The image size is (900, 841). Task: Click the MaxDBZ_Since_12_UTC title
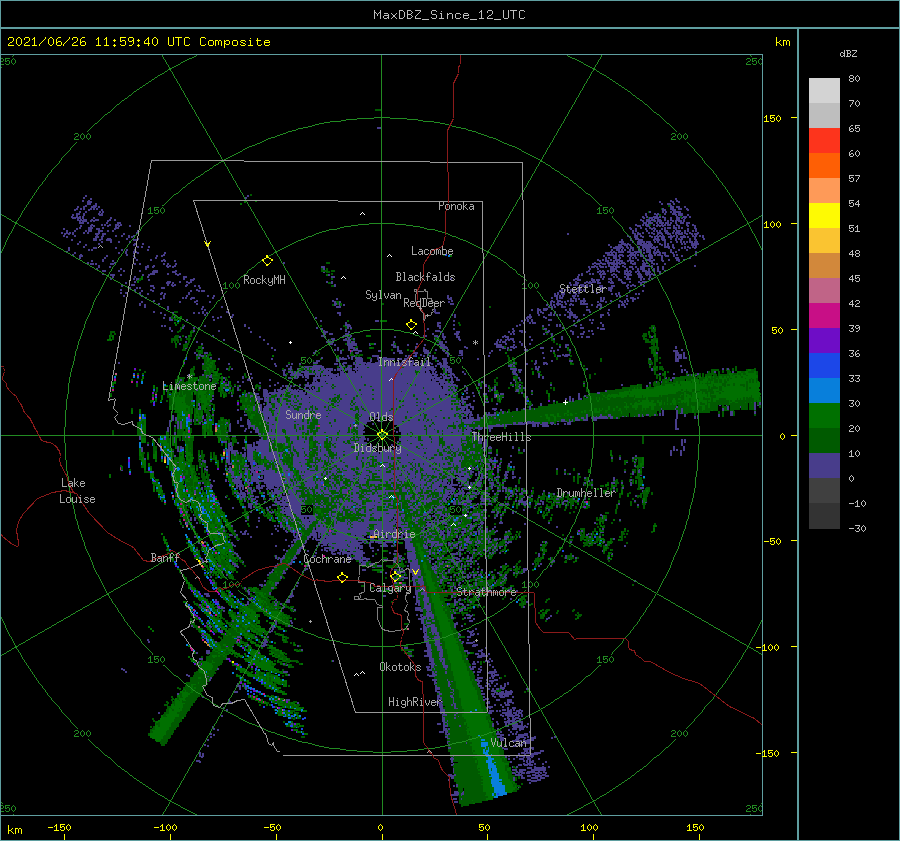(449, 15)
